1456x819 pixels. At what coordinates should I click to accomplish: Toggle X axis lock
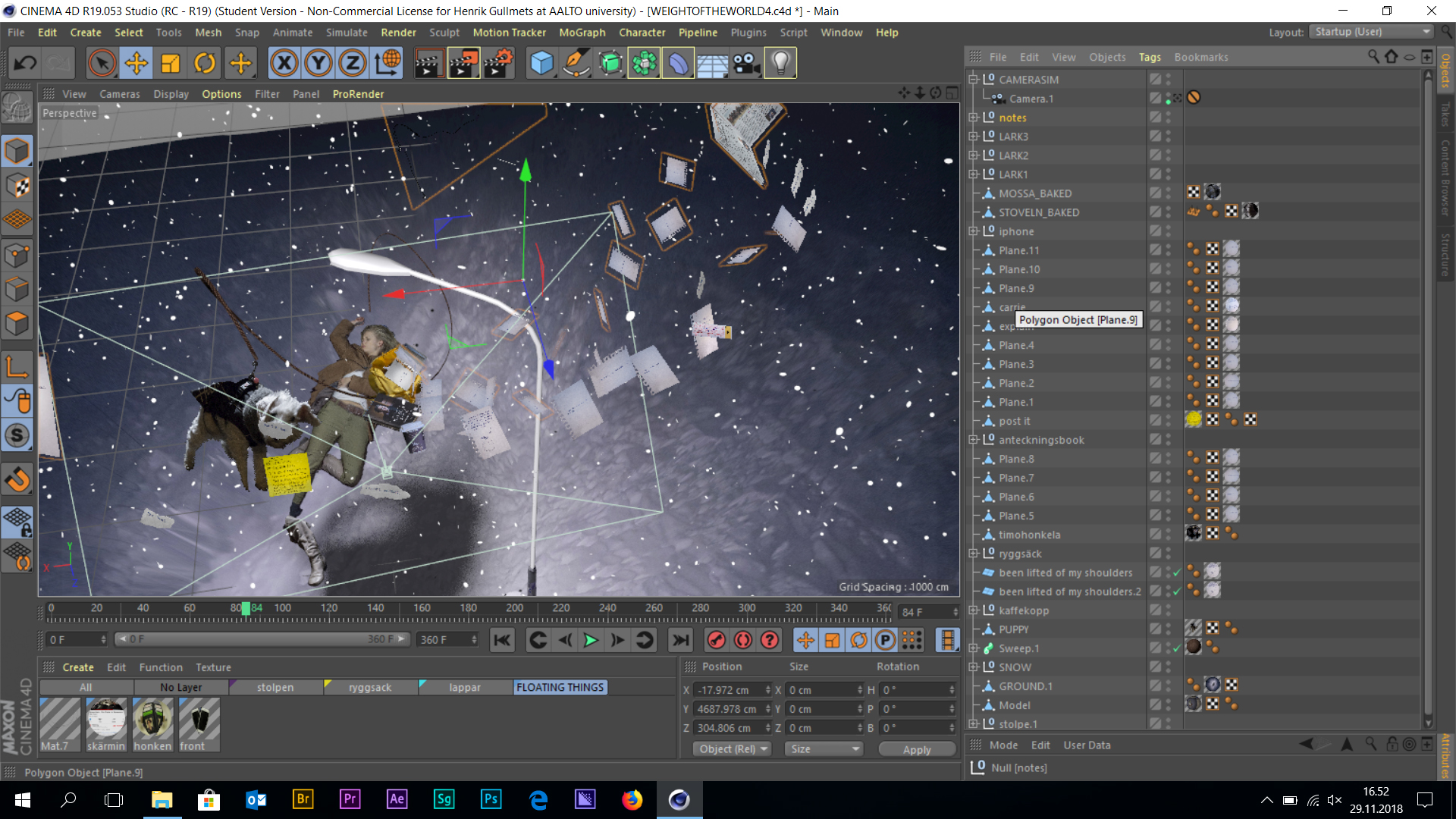point(284,63)
